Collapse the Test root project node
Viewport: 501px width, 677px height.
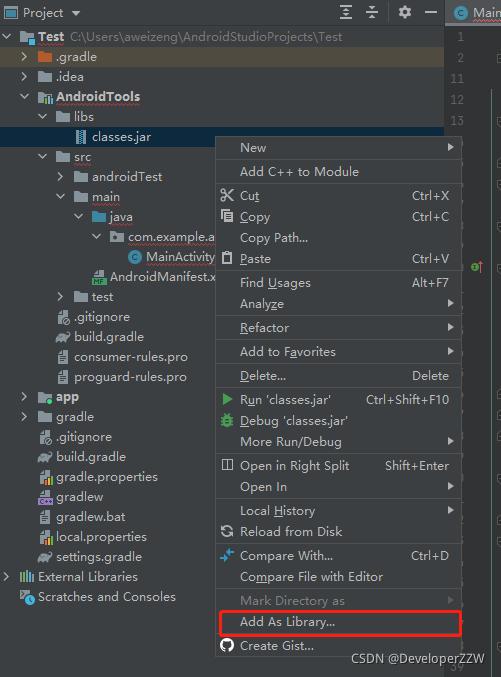(x=7, y=37)
